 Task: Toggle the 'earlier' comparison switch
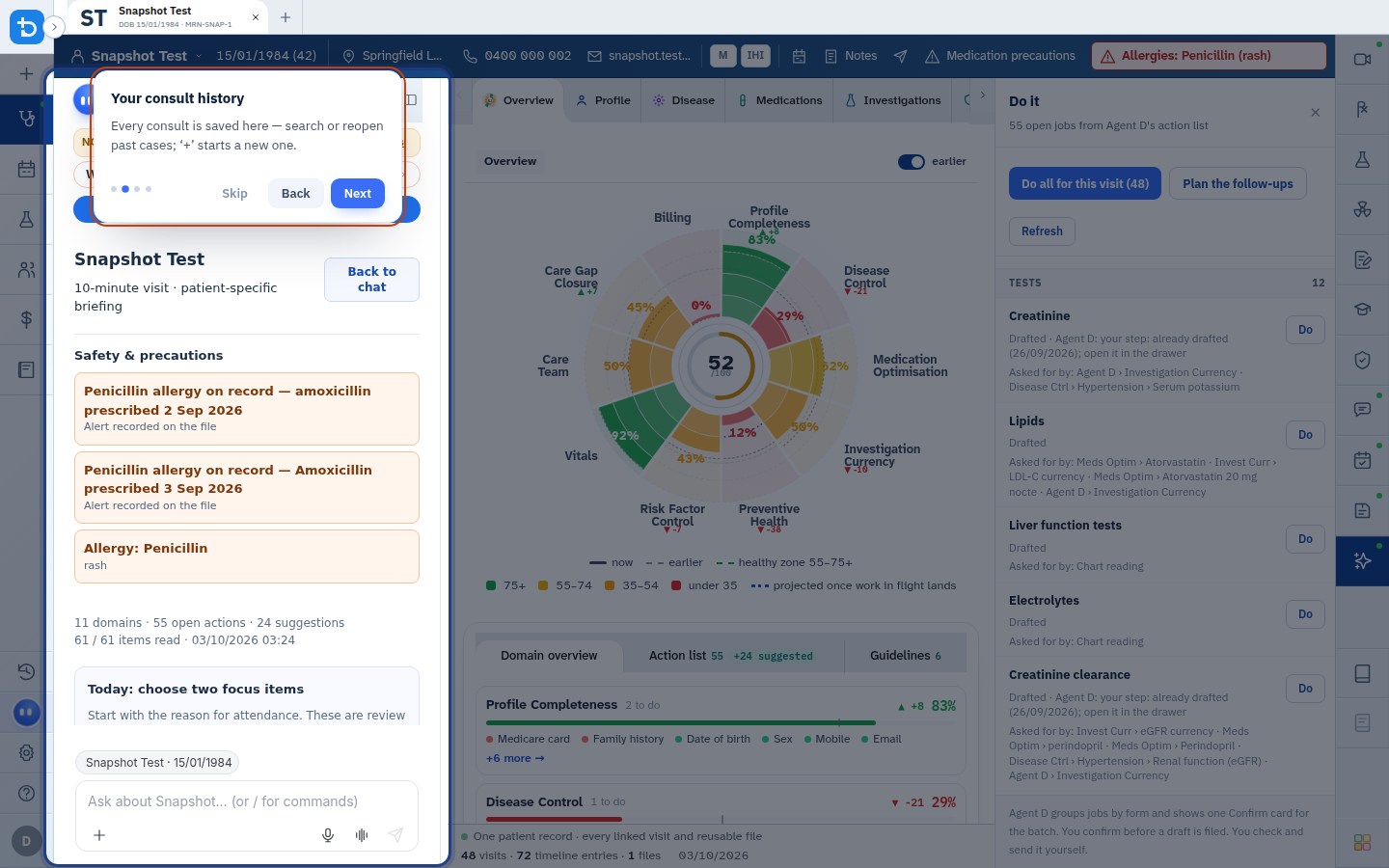tap(912, 162)
